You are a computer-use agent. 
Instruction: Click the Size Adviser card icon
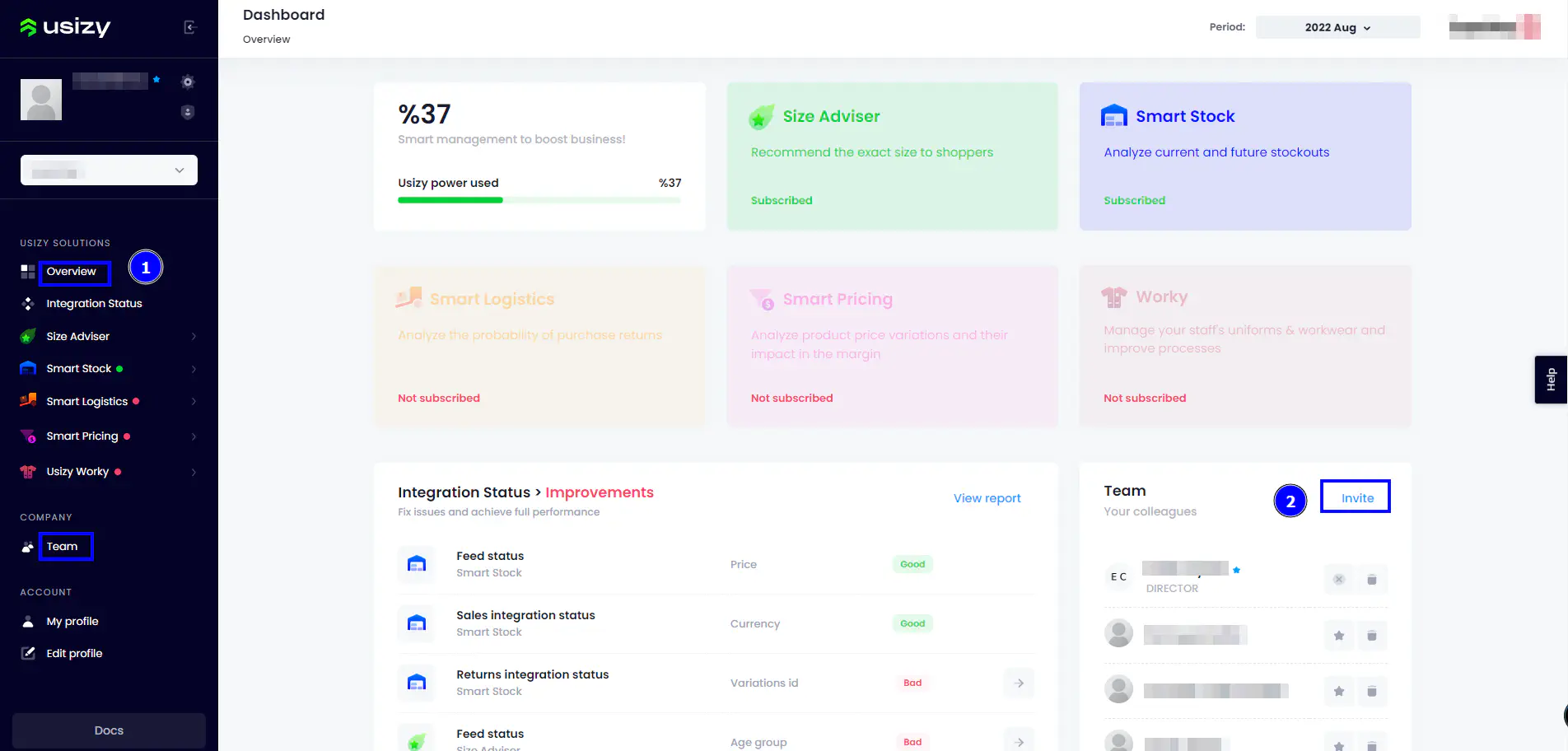761,117
